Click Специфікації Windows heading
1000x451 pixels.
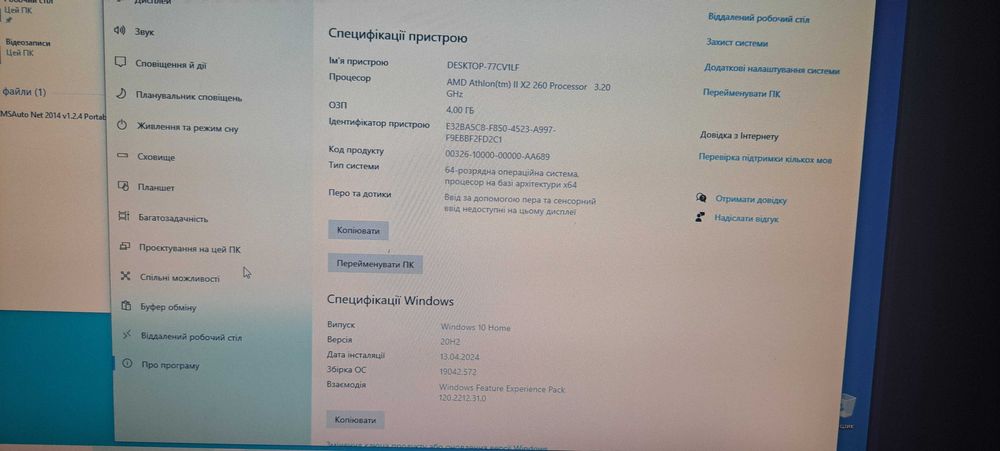[390, 300]
